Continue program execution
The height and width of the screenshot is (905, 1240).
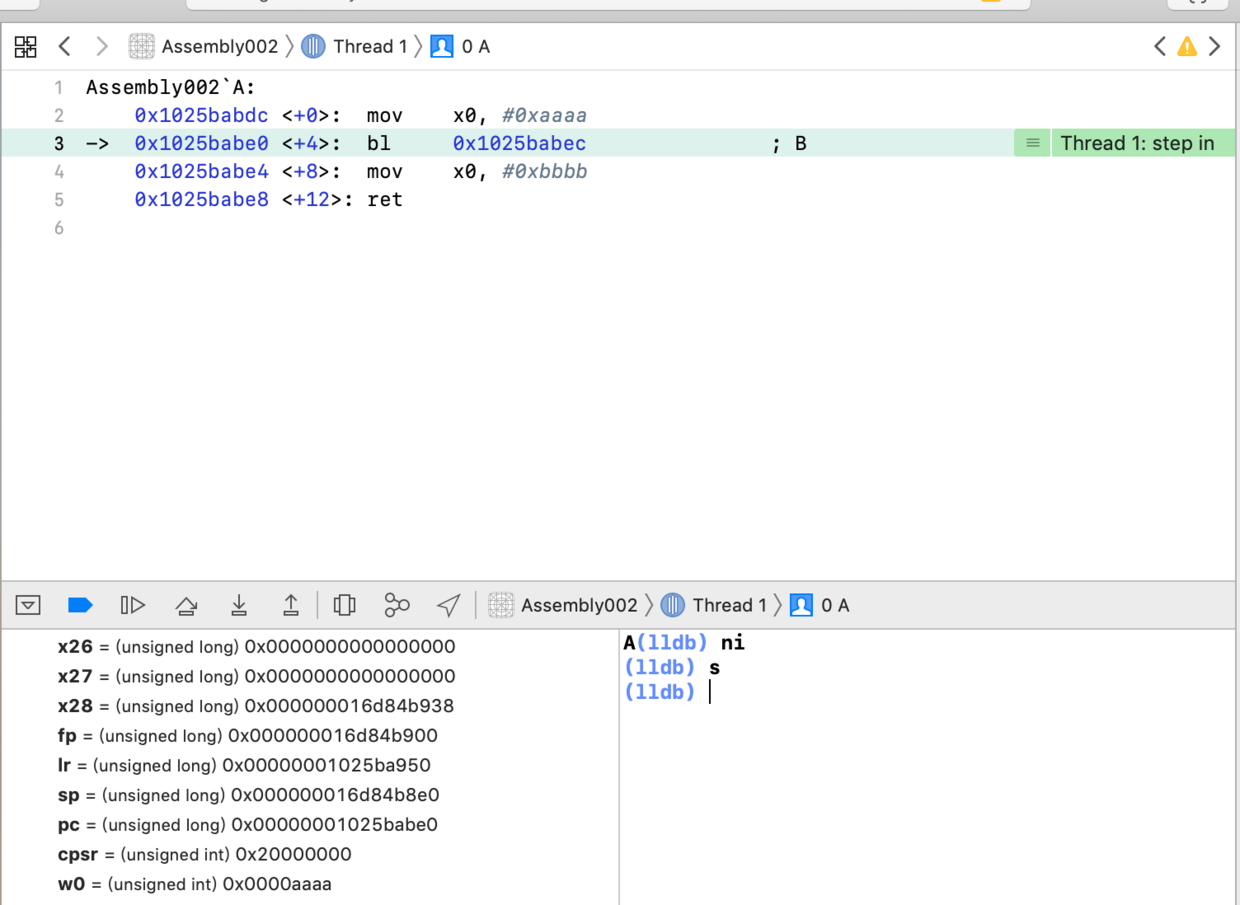click(133, 605)
